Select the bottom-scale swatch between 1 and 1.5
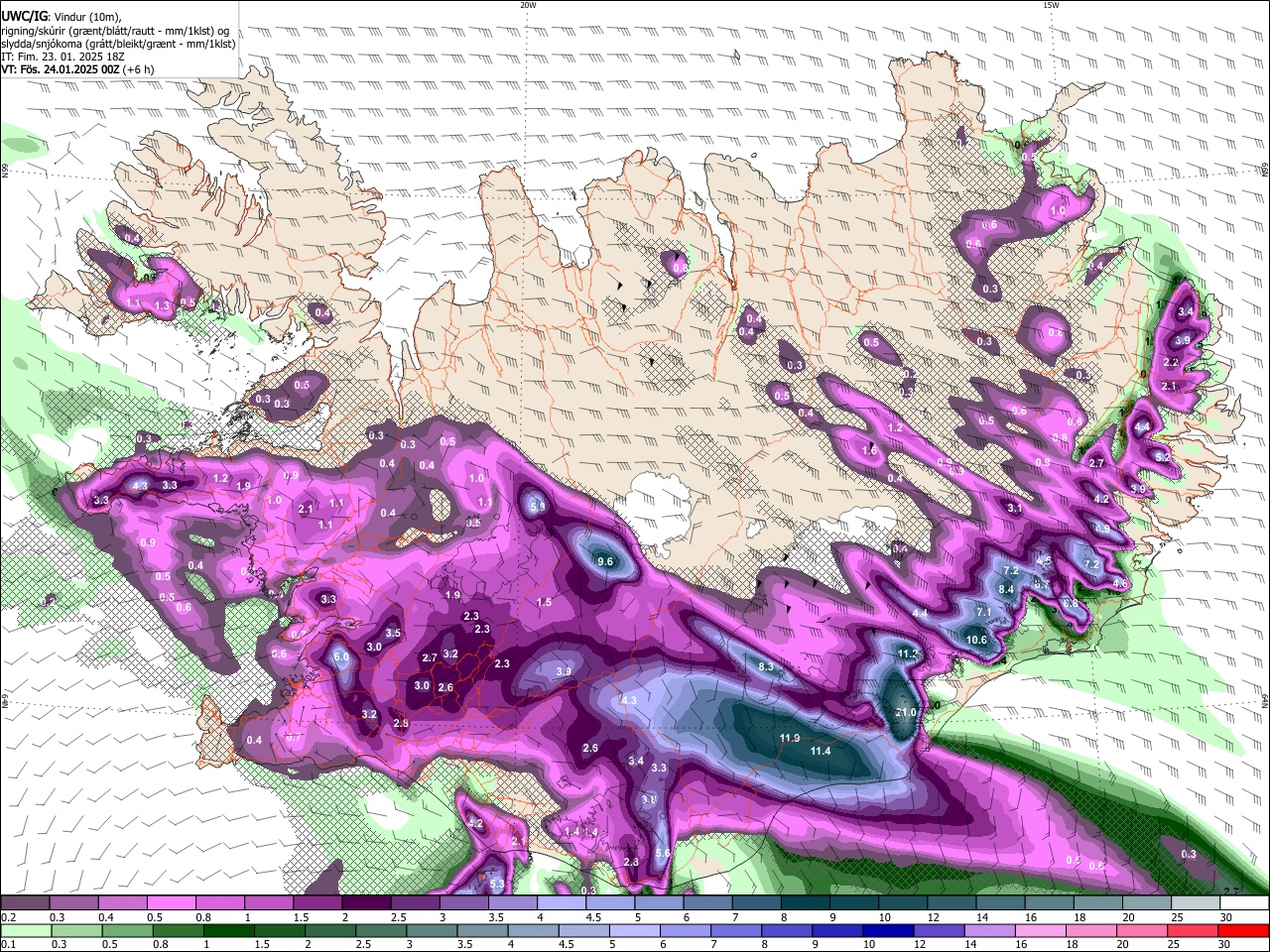The image size is (1270, 952). tap(229, 931)
